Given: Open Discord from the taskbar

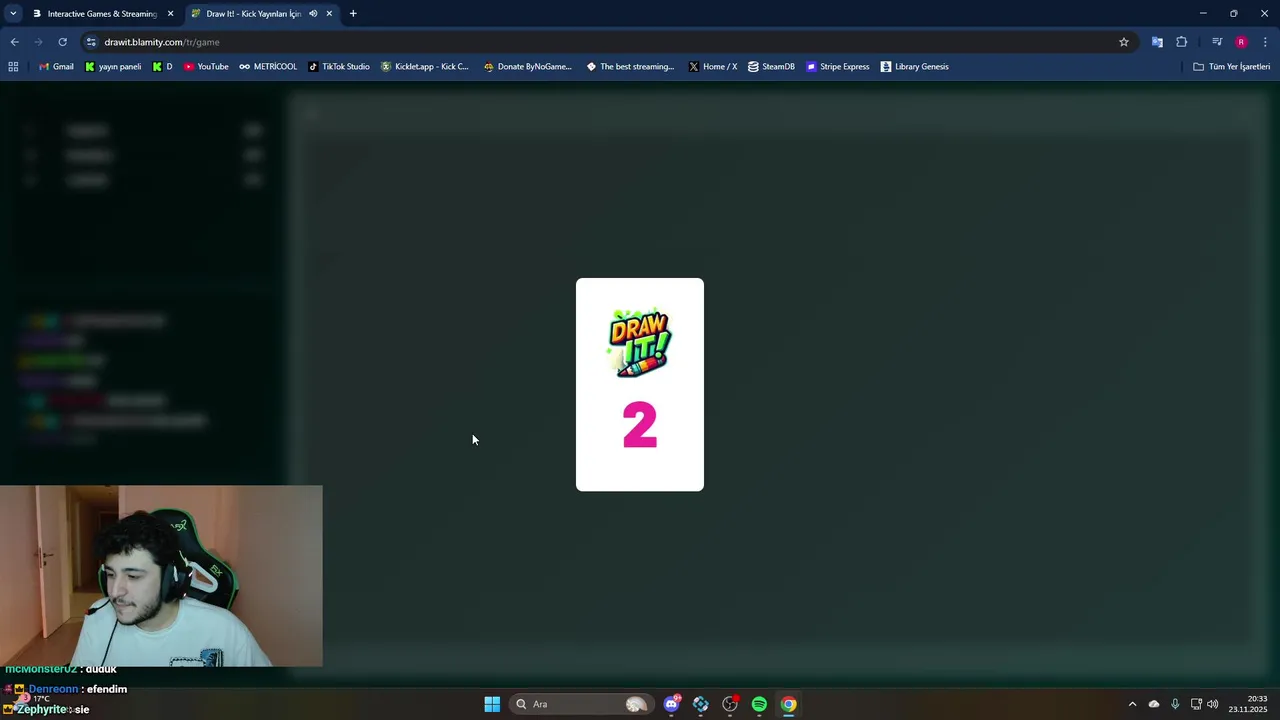Looking at the screenshot, I should 672,704.
